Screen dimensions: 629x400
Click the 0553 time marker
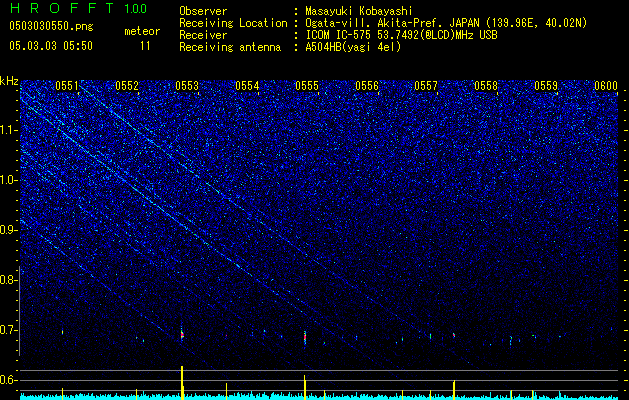tap(187, 86)
